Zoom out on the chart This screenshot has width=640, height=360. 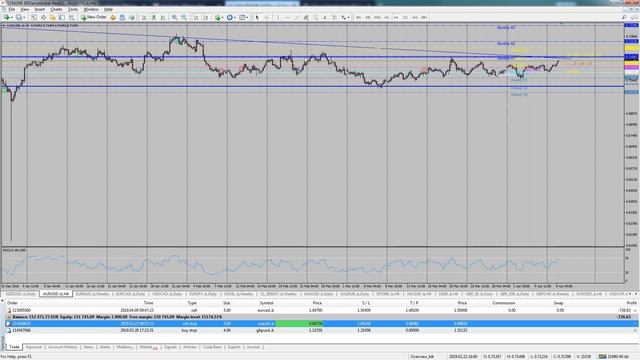click(x=184, y=18)
